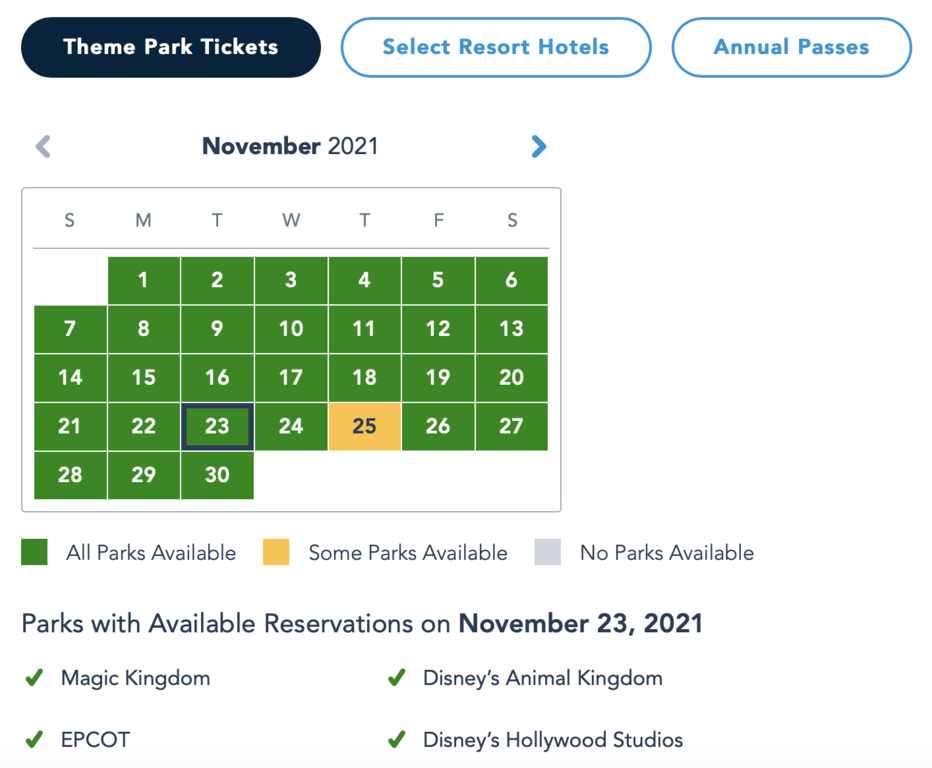
Task: Select November 25 on the calendar
Action: (x=364, y=427)
